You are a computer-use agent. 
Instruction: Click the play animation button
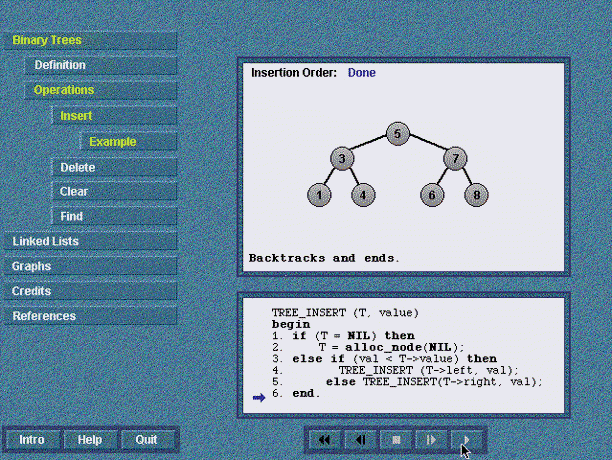[x=467, y=440]
